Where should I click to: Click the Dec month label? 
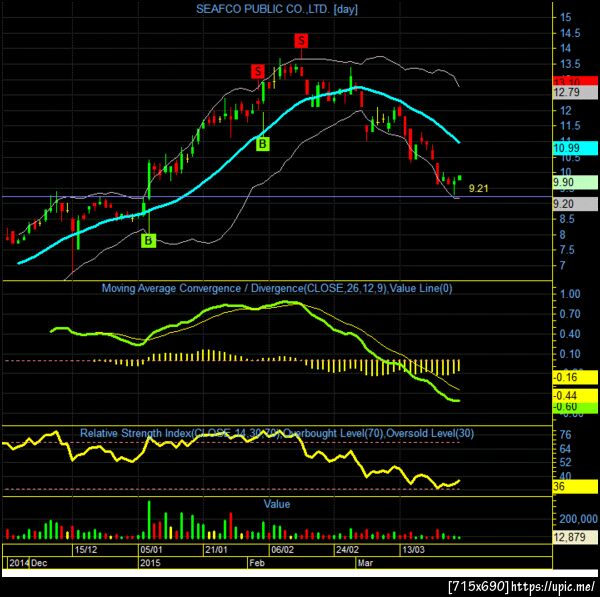tap(39, 563)
